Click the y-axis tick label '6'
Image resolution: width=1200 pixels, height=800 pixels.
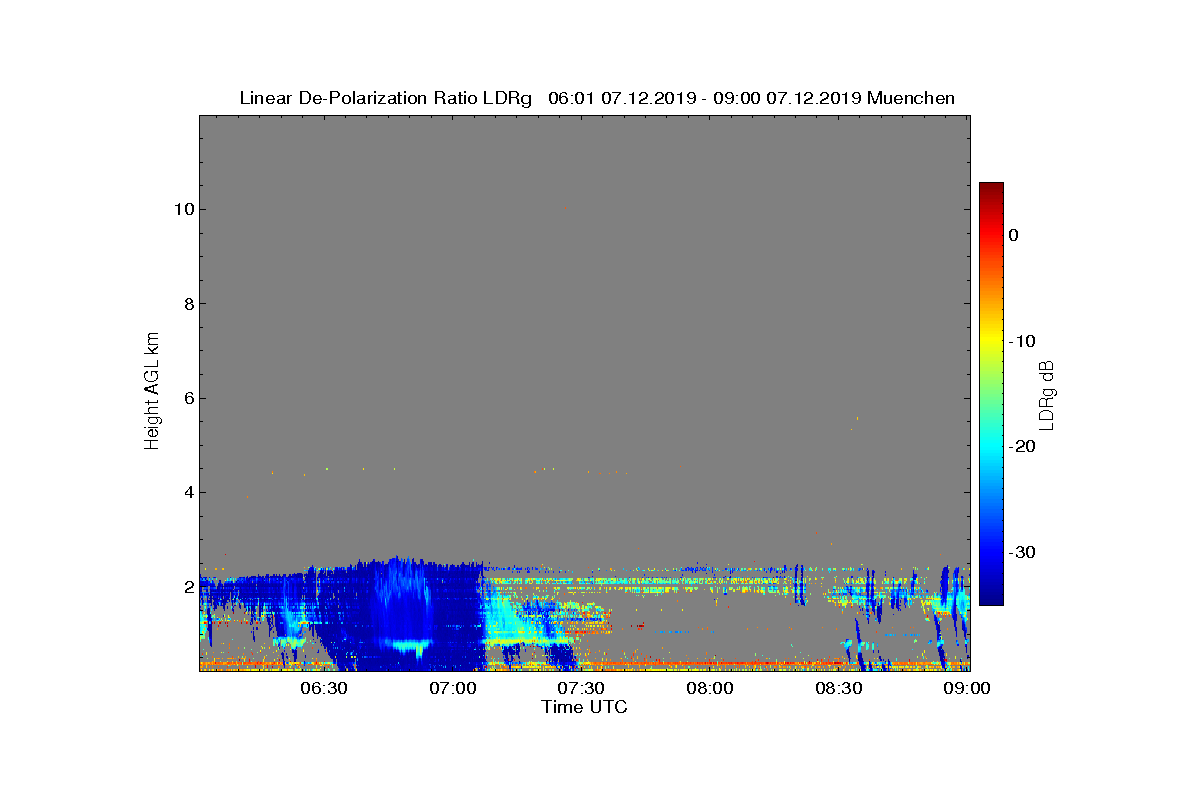point(187,398)
